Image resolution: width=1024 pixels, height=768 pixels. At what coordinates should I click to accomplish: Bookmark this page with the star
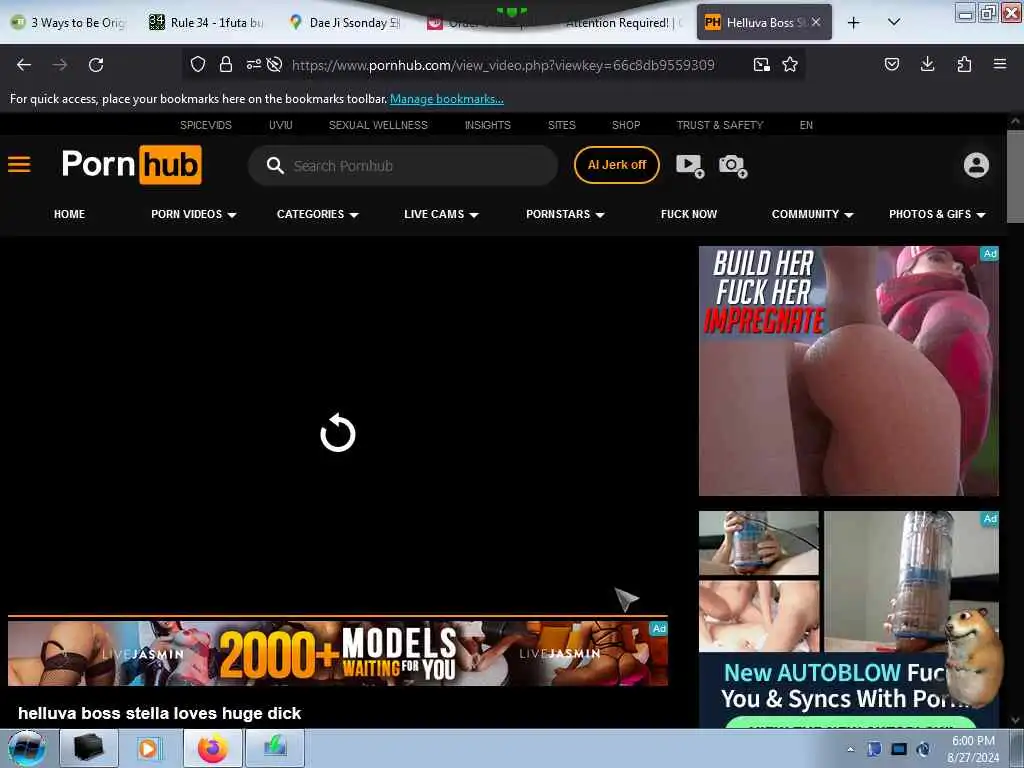point(790,64)
